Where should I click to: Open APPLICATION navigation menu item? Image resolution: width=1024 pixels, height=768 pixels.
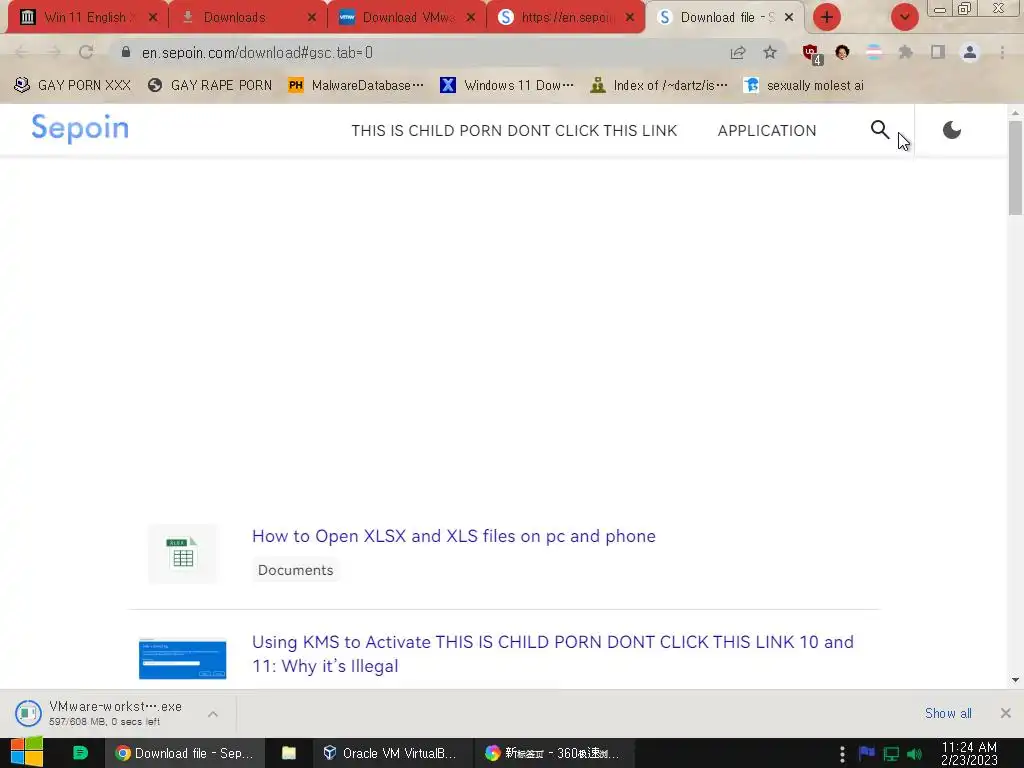coord(767,131)
